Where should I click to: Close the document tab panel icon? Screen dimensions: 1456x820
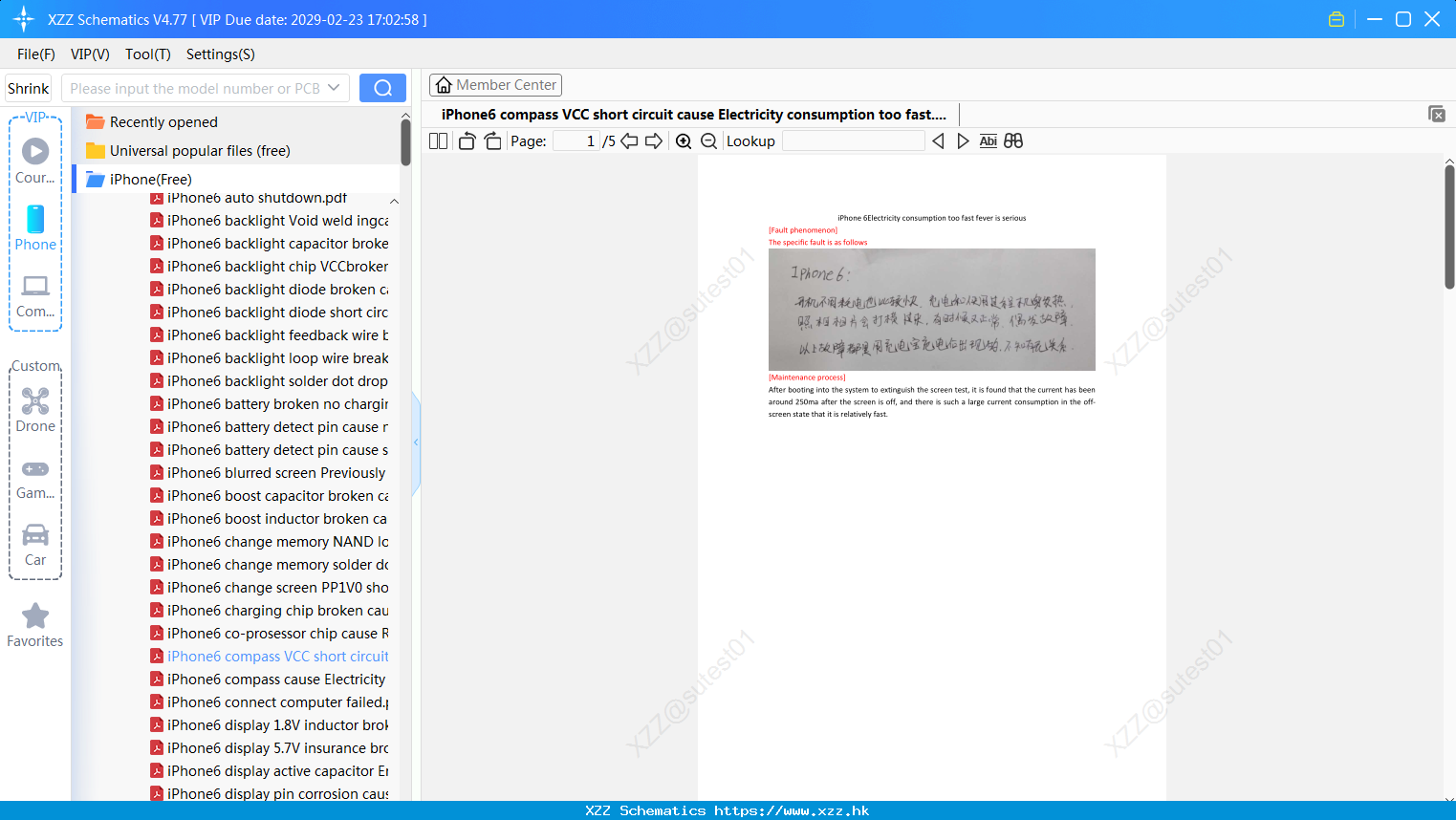pos(1437,114)
